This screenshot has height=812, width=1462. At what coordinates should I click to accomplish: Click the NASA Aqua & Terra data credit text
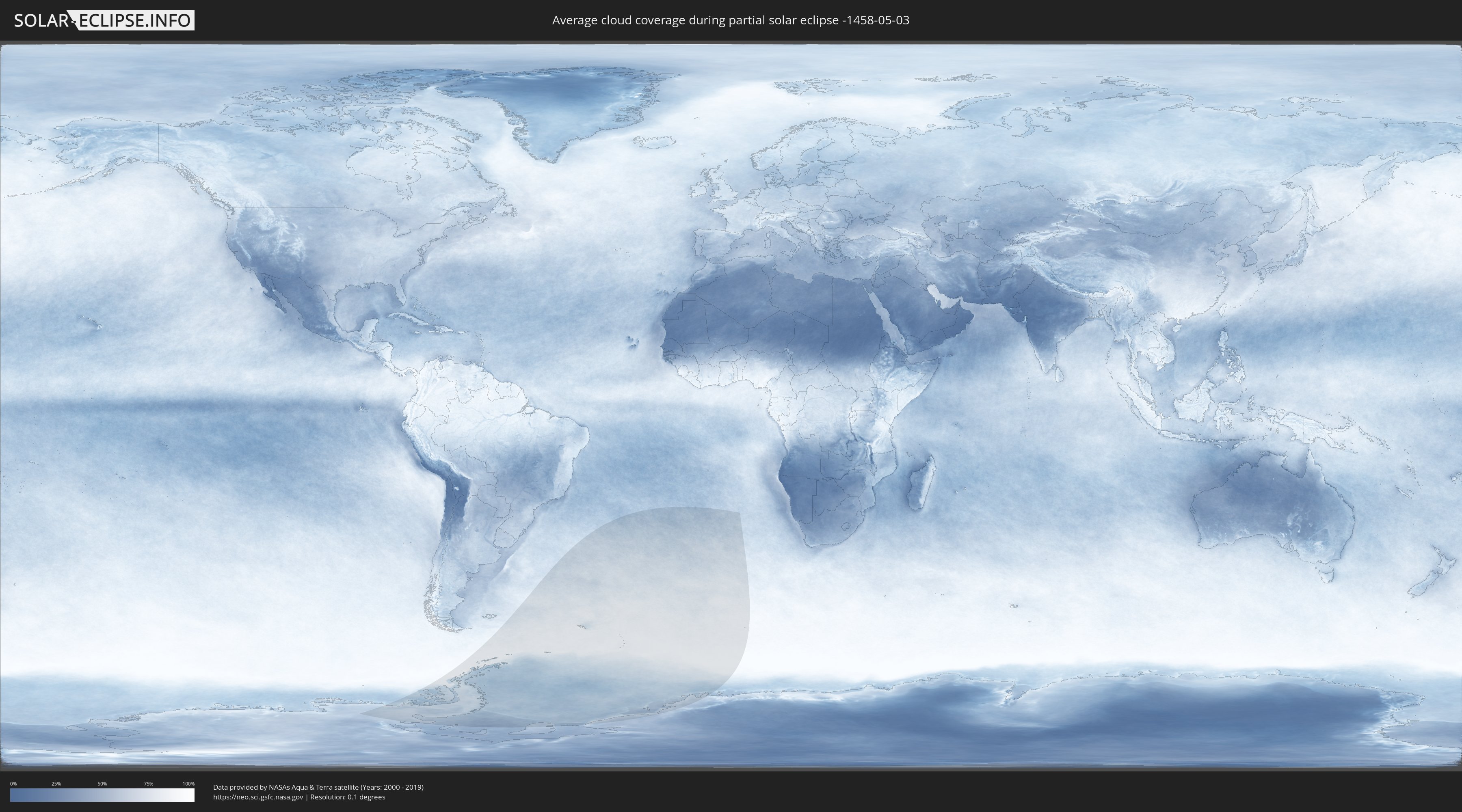click(318, 787)
